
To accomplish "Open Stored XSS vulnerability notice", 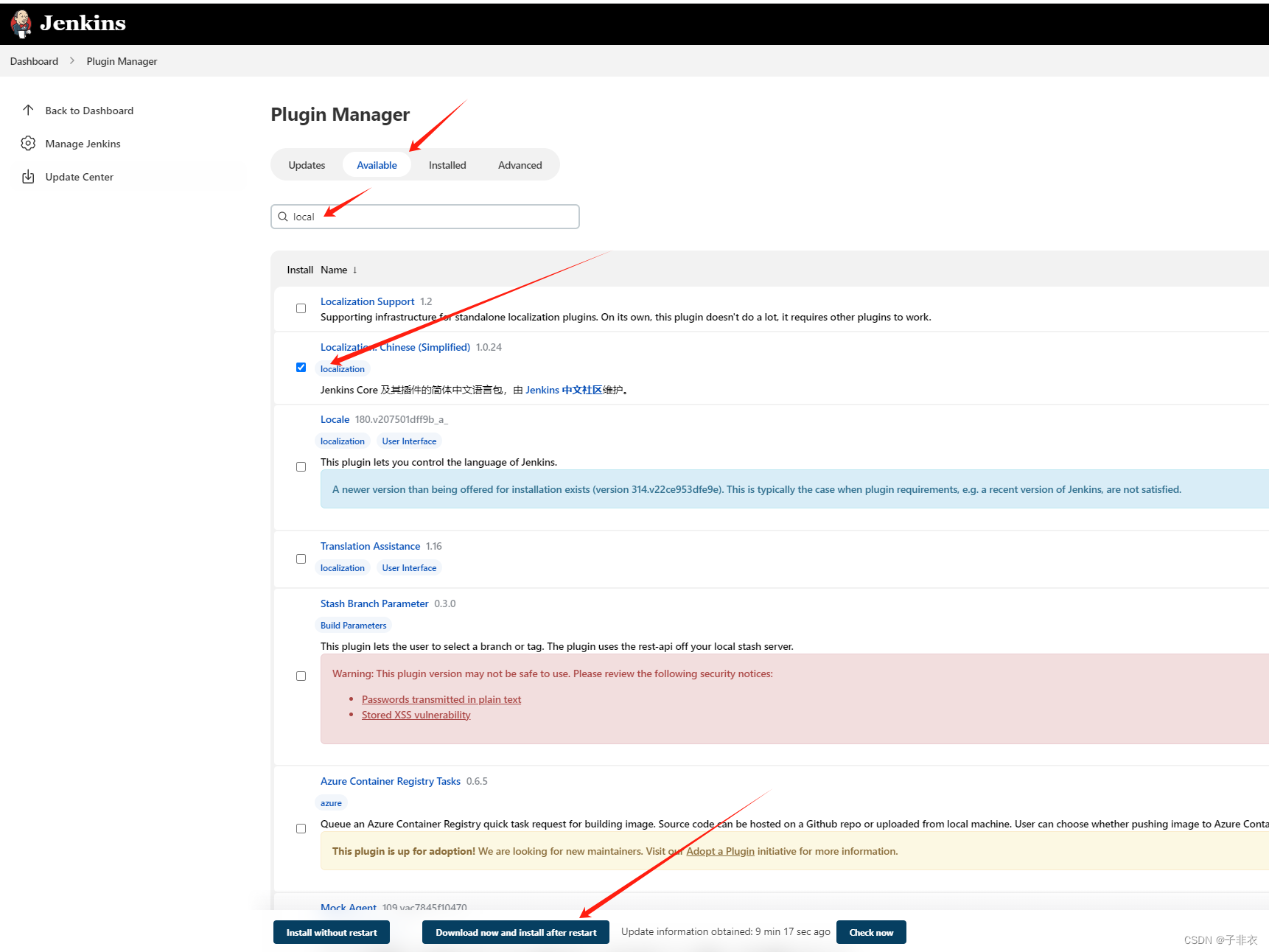I will 416,715.
